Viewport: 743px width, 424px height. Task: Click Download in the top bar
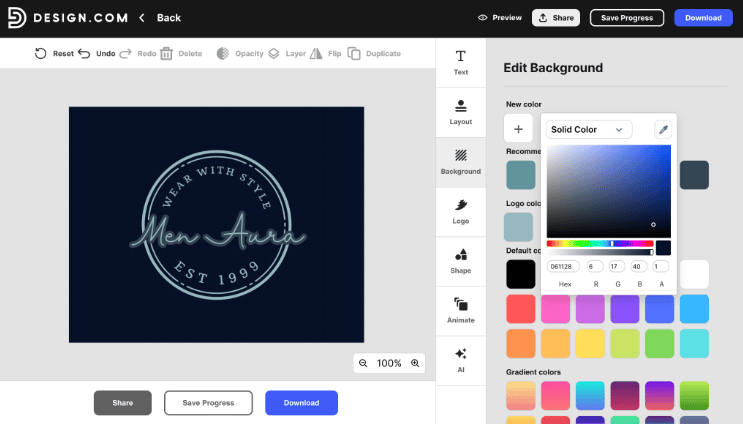[703, 18]
